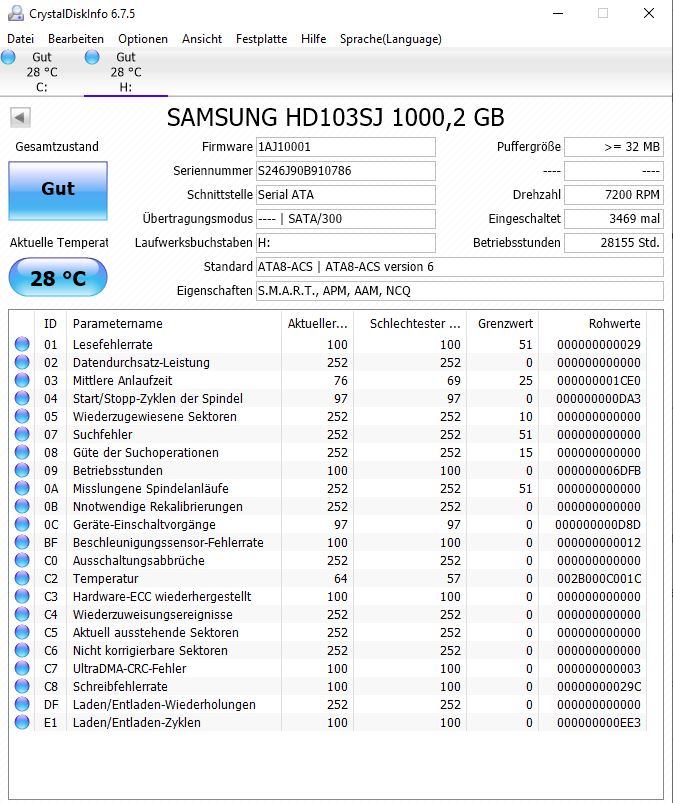Click raw value 000000006DFB
This screenshot has height=803, width=673.
599,471
